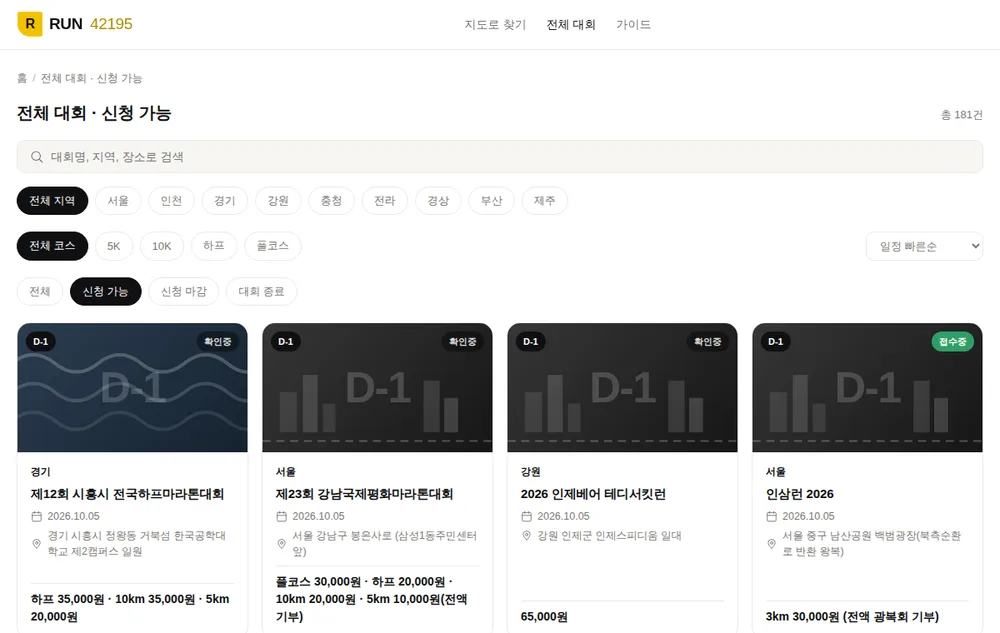Viewport: 1000px width, 633px height.
Task: Click calendar icon on 인제베어 테디서킷런 card
Action: [526, 516]
